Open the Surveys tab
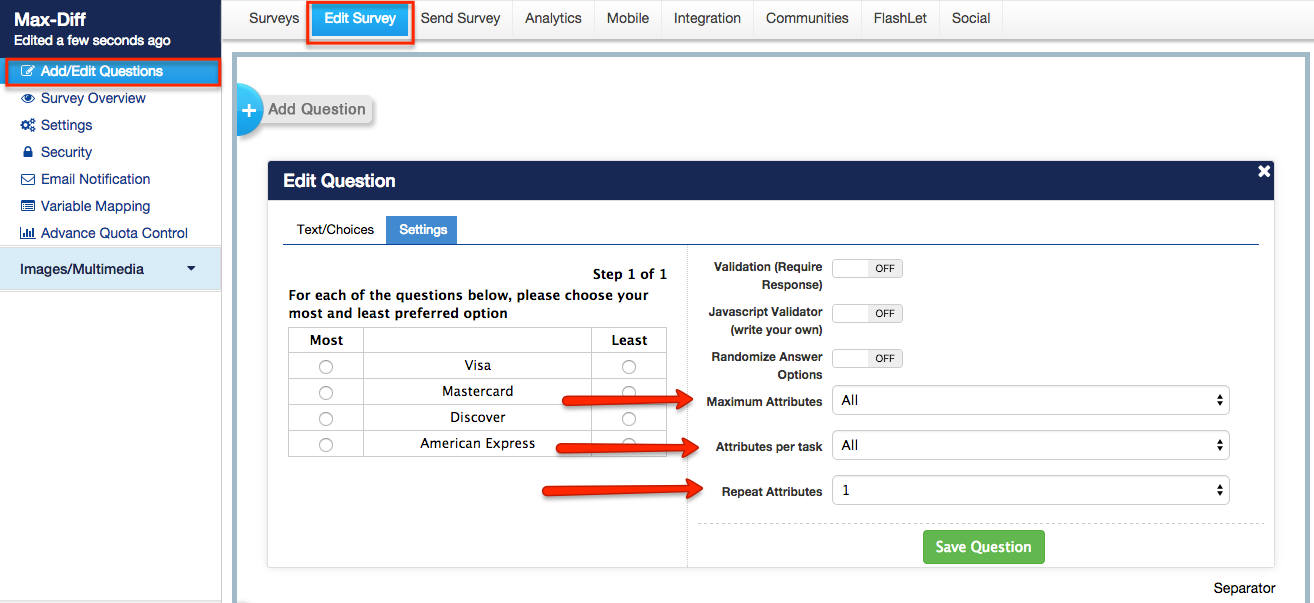The width and height of the screenshot is (1314, 603). [274, 18]
